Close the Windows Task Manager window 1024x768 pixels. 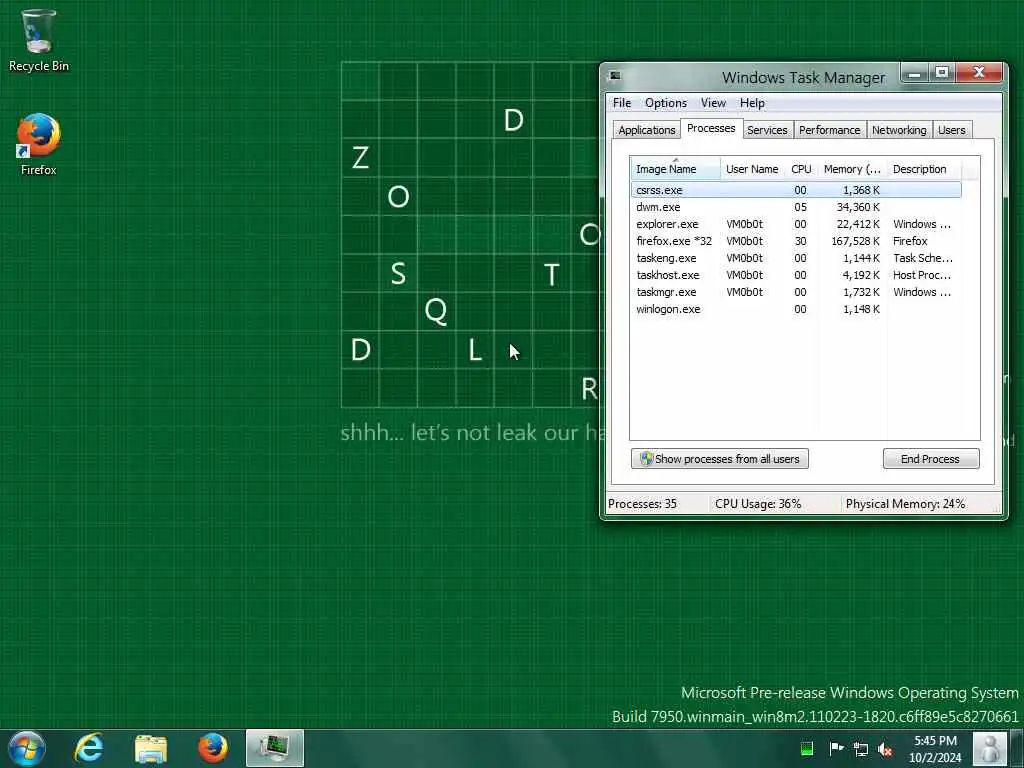979,73
